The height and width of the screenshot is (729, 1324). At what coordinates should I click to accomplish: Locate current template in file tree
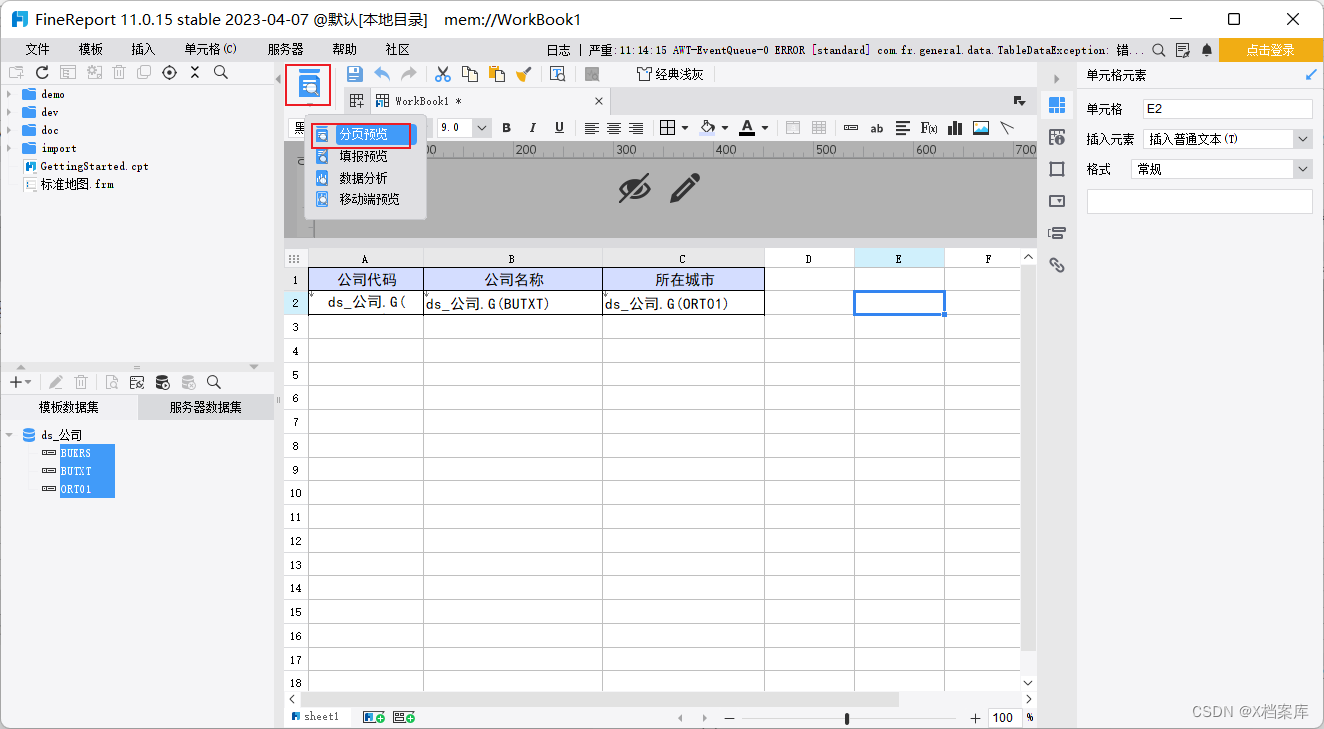pos(169,72)
